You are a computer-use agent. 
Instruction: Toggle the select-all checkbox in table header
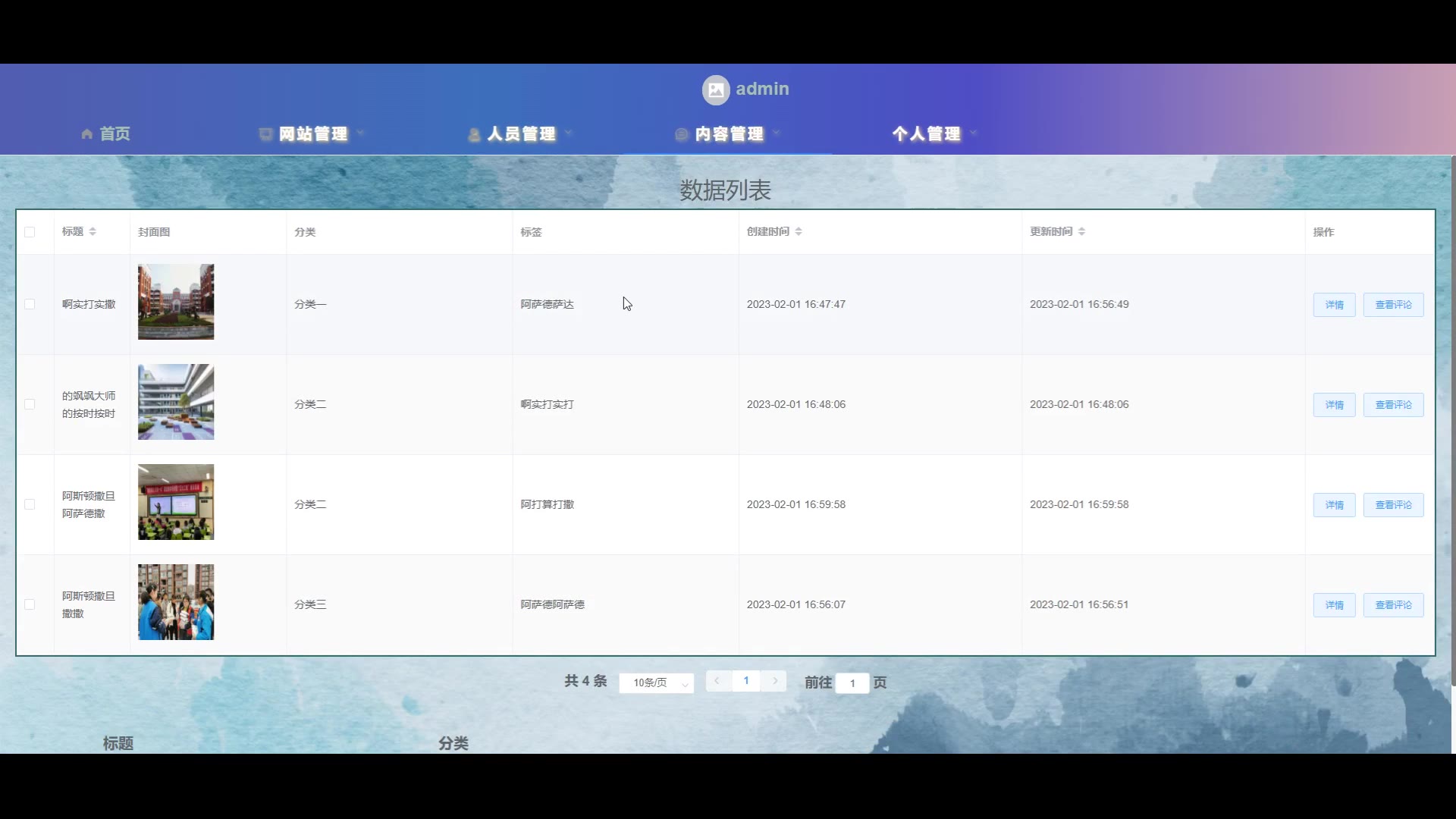point(30,232)
